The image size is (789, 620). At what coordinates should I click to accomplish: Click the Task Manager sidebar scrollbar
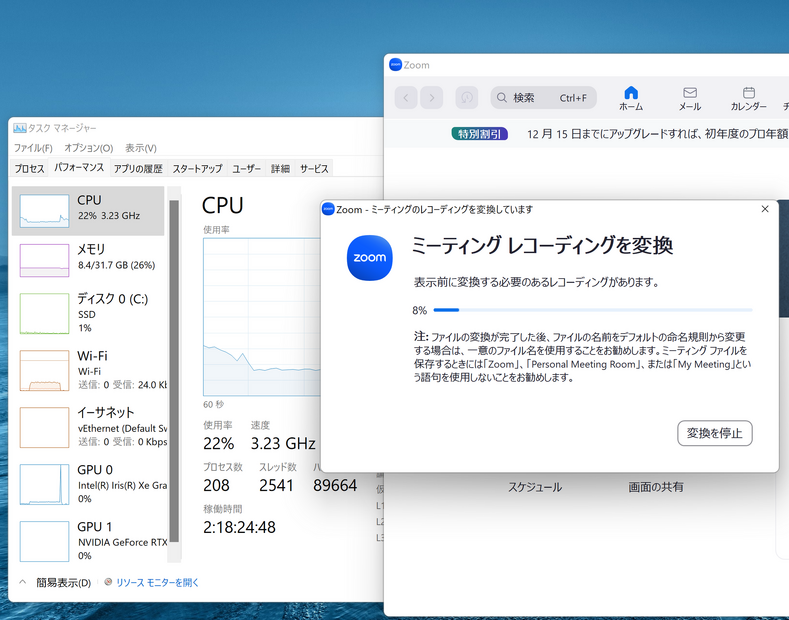click(x=174, y=371)
